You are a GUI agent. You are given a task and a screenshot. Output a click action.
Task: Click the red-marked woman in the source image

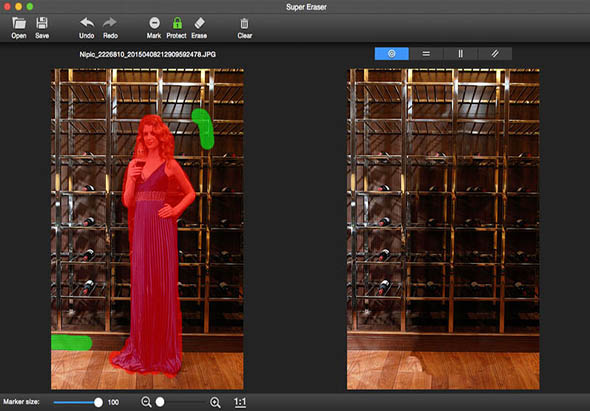(x=154, y=245)
